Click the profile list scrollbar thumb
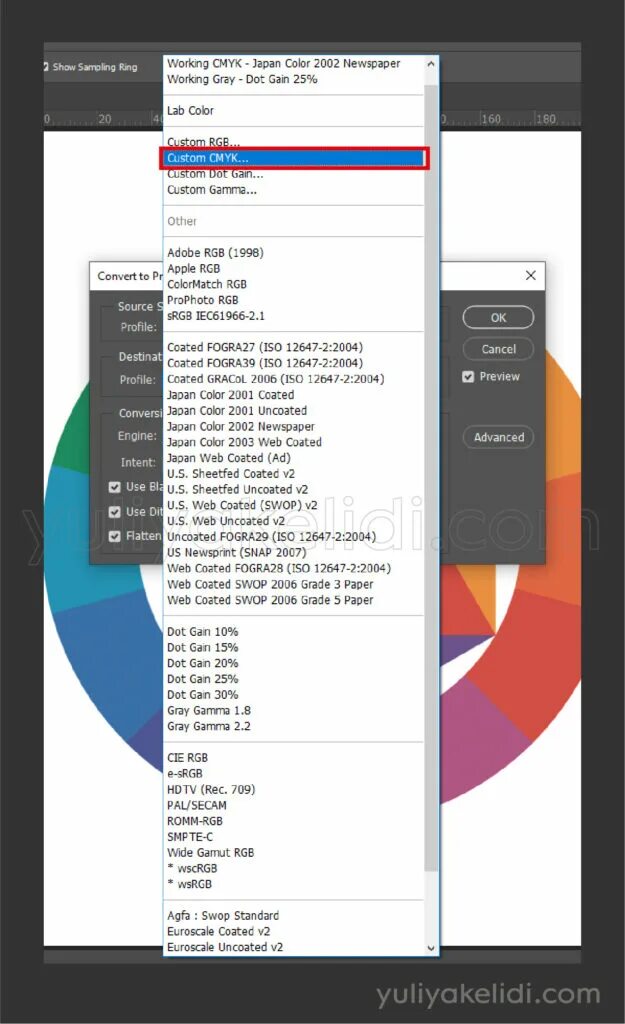This screenshot has width=625, height=1024. point(431,477)
